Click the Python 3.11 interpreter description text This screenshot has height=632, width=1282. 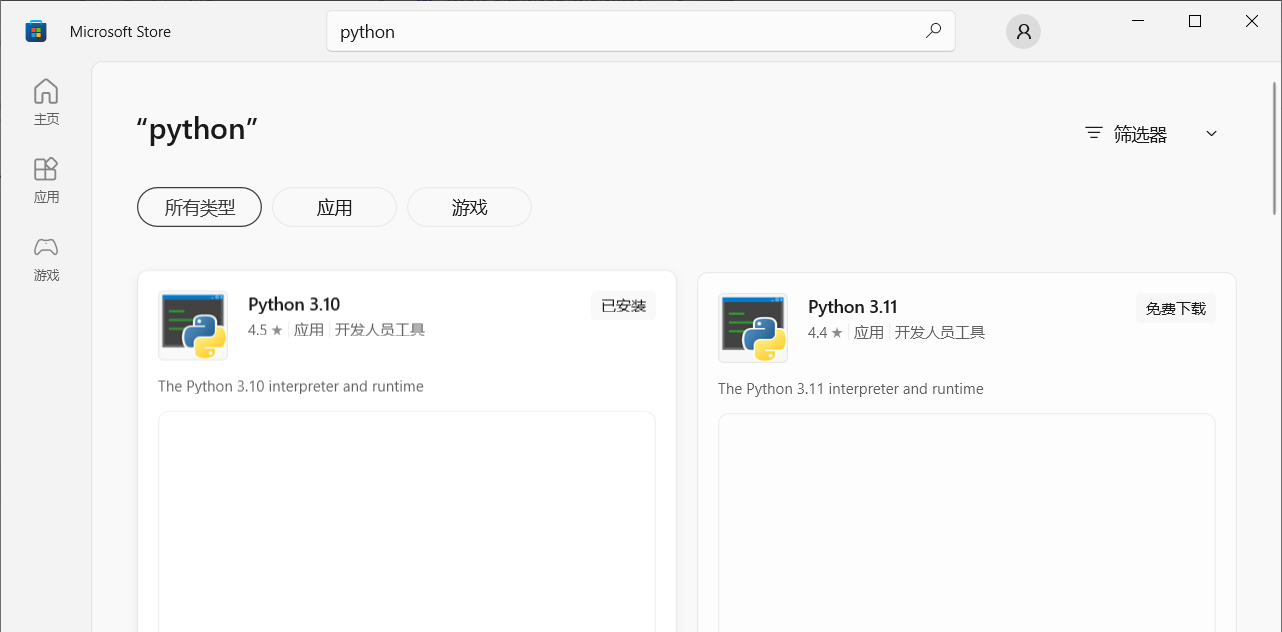(x=851, y=388)
